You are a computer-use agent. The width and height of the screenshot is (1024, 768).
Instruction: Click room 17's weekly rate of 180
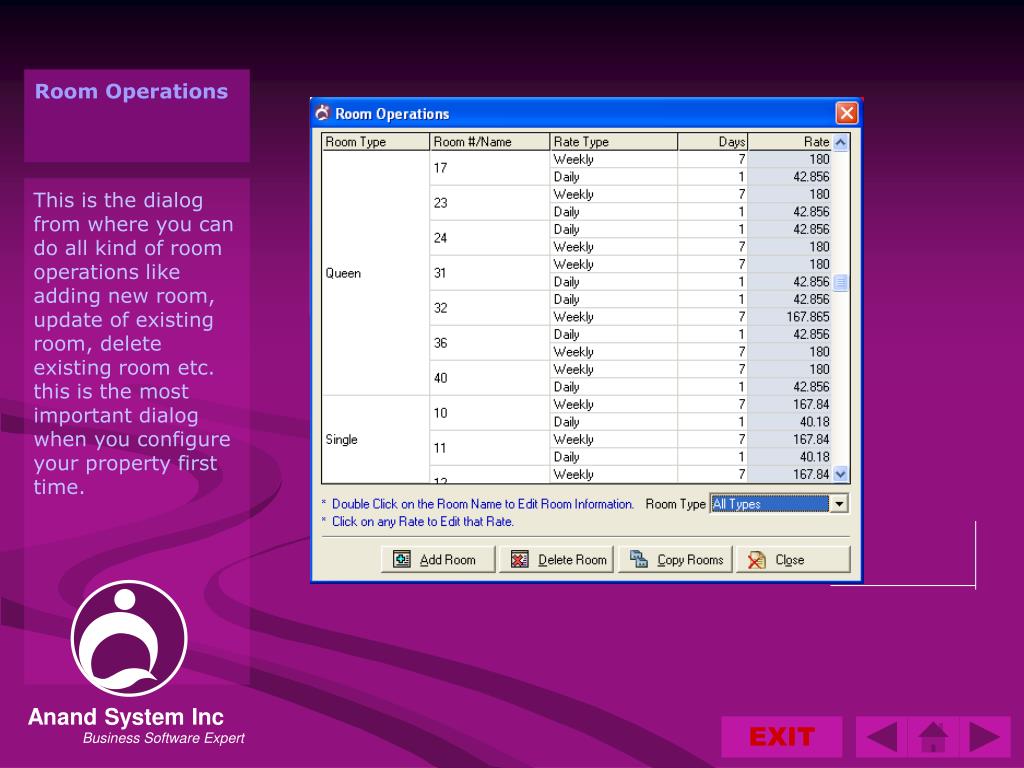point(790,159)
